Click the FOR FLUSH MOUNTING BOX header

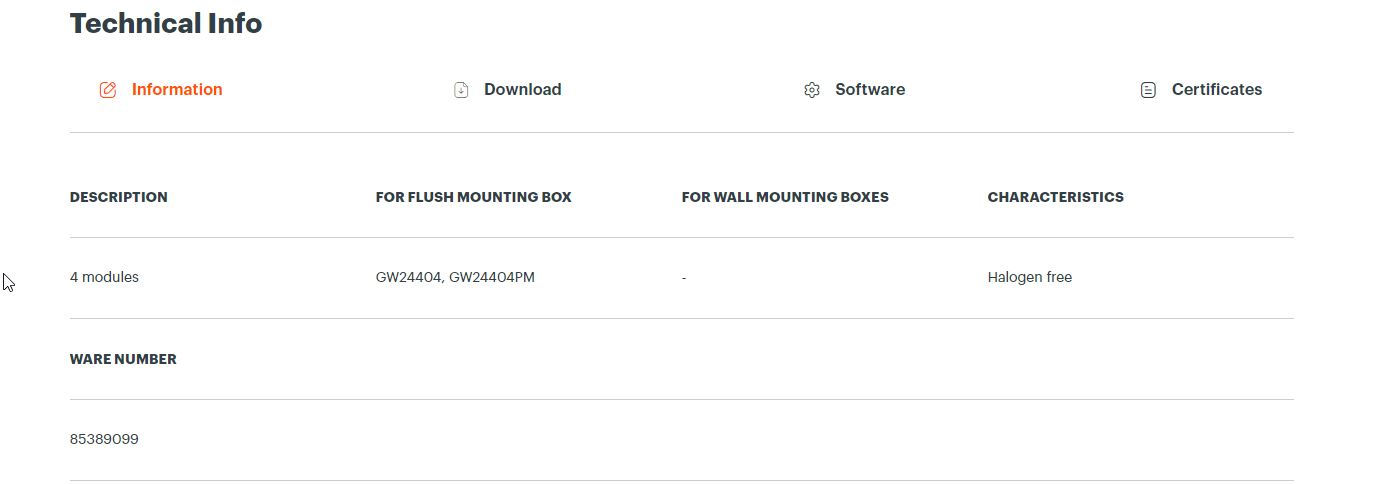click(474, 197)
